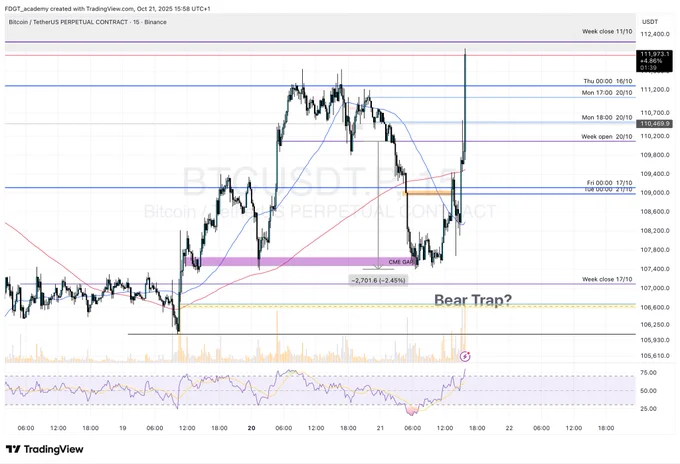Click 106,250.0 on the price axis
680x464 pixels.
point(655,324)
